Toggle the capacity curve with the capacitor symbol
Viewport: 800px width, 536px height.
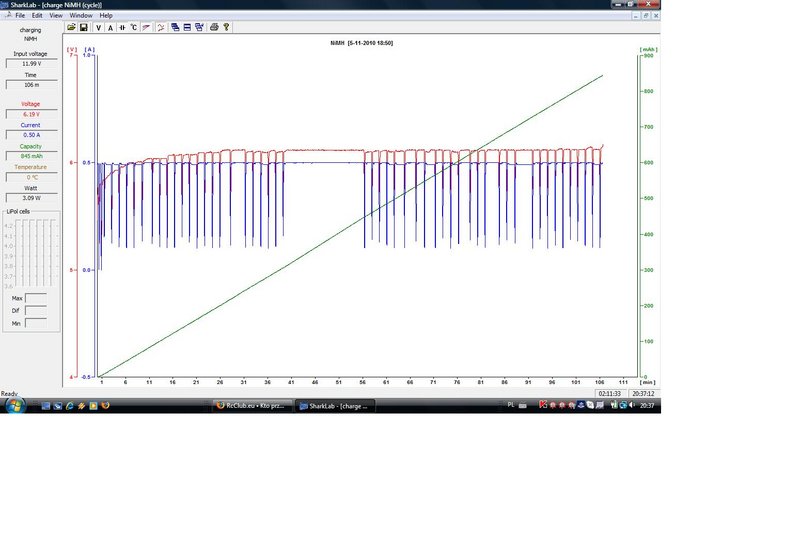point(122,28)
